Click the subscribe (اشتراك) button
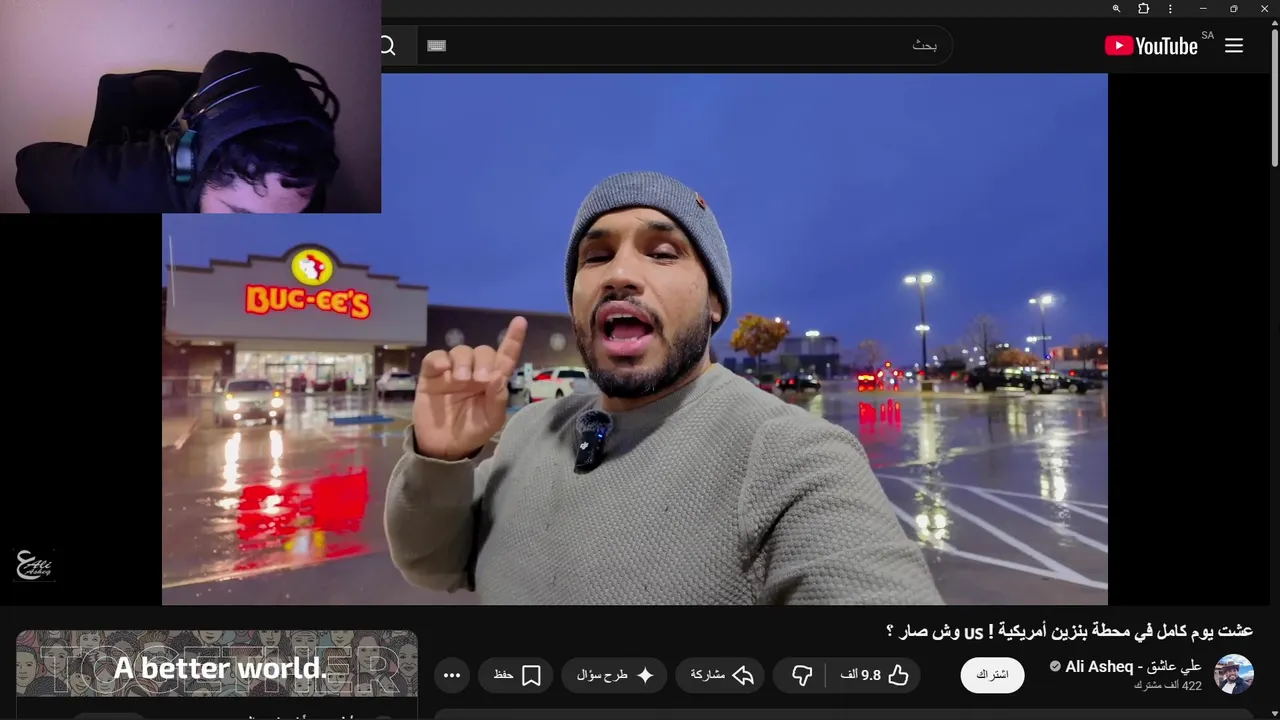The image size is (1280, 720). (x=992, y=675)
